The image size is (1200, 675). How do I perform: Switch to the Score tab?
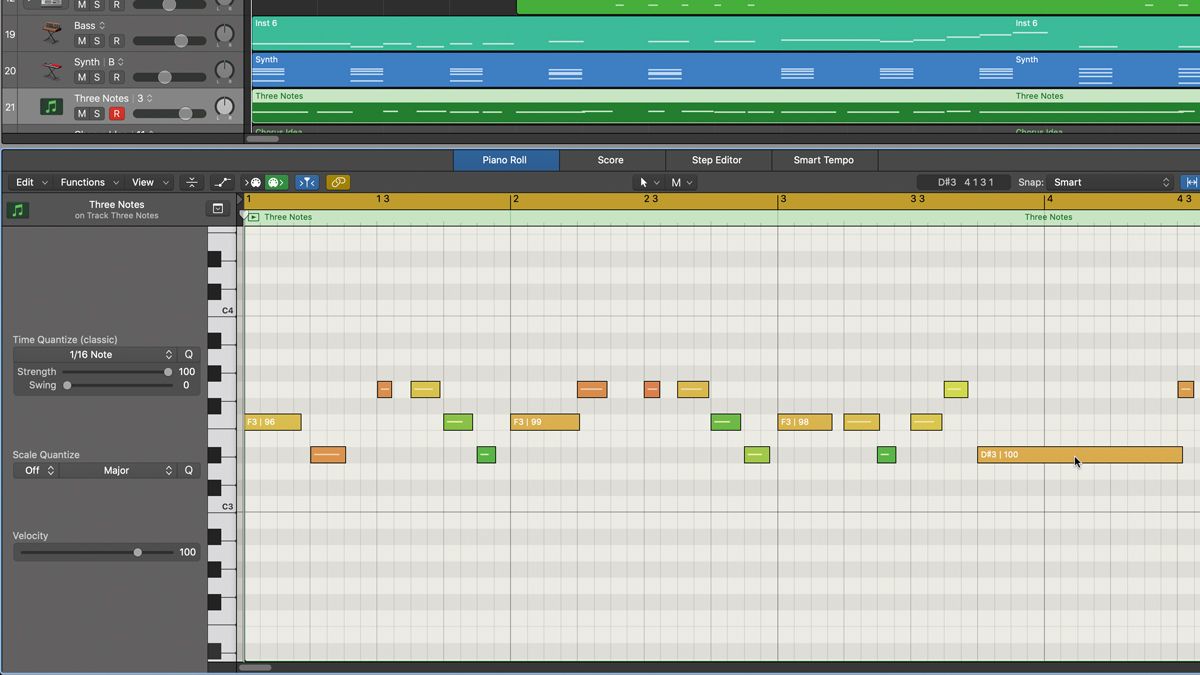pyautogui.click(x=611, y=159)
